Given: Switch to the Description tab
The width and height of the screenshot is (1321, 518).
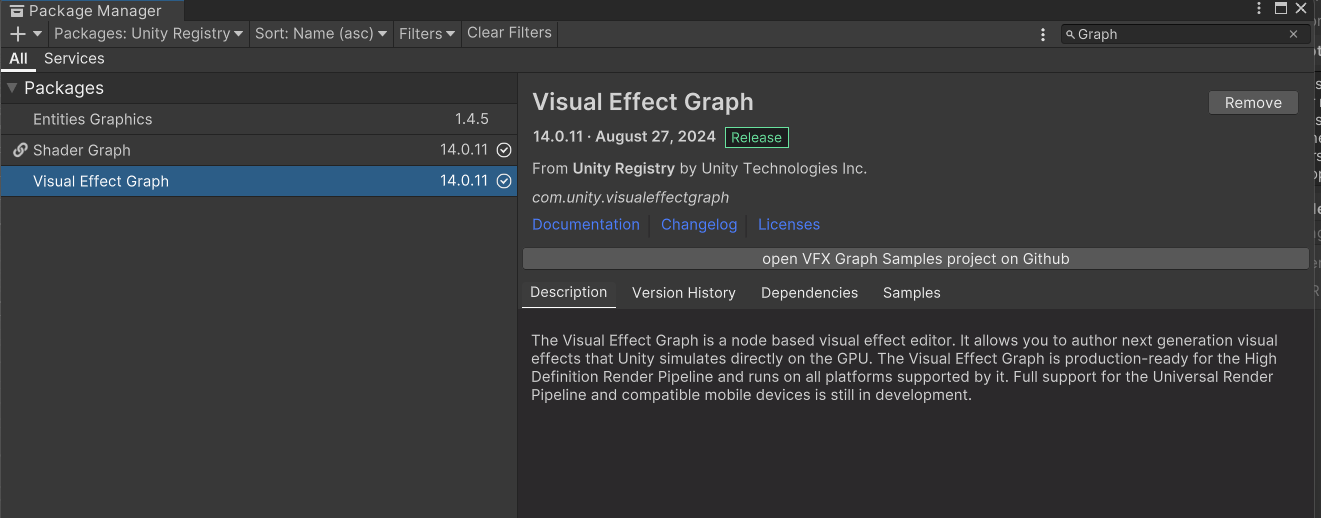Looking at the screenshot, I should tap(569, 292).
